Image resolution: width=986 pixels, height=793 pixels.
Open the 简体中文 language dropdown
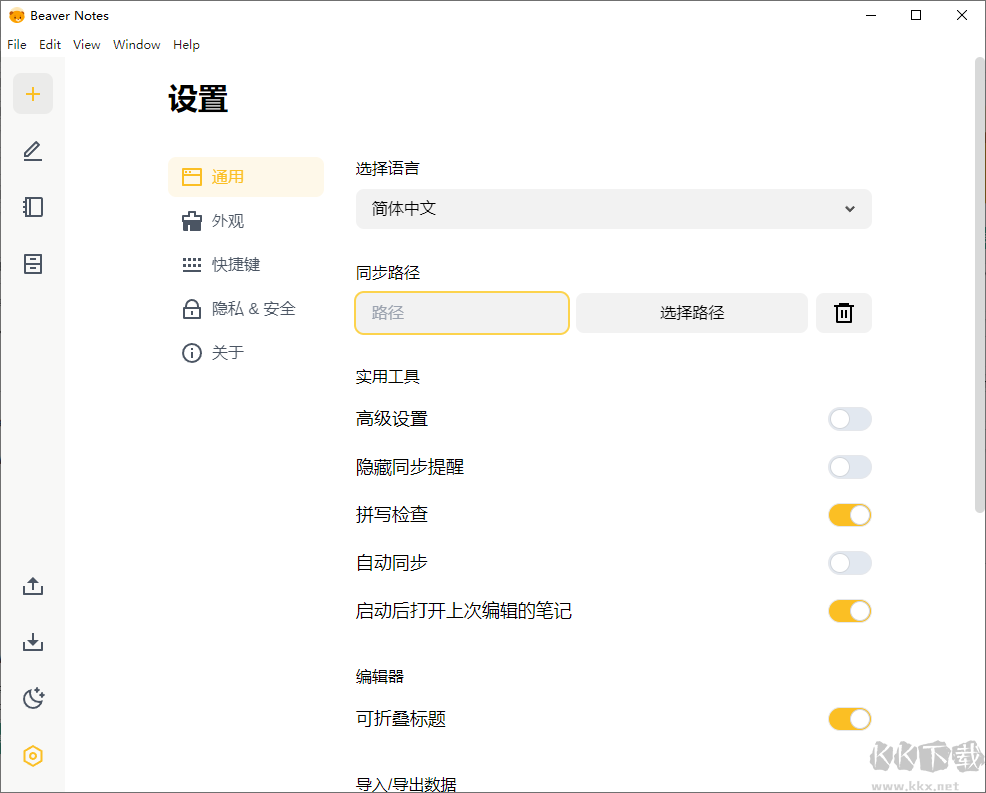pos(613,209)
